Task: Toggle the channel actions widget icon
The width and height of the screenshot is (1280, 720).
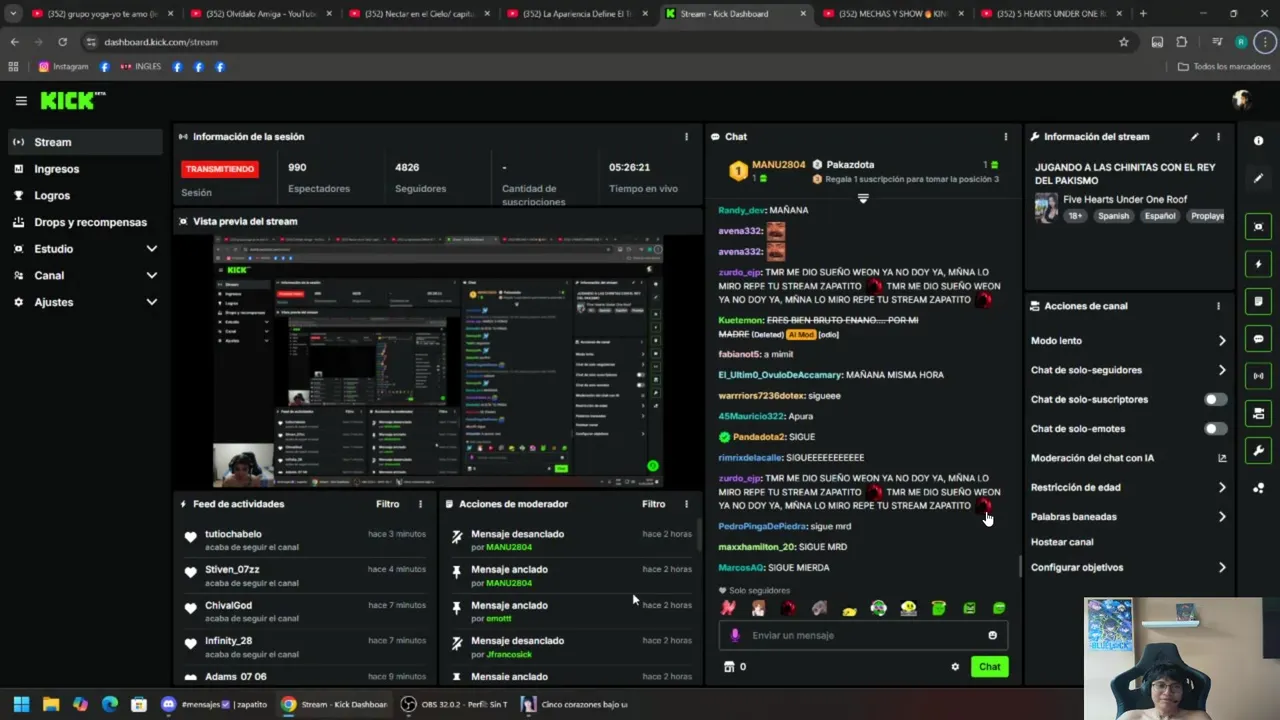Action: 1258,413
